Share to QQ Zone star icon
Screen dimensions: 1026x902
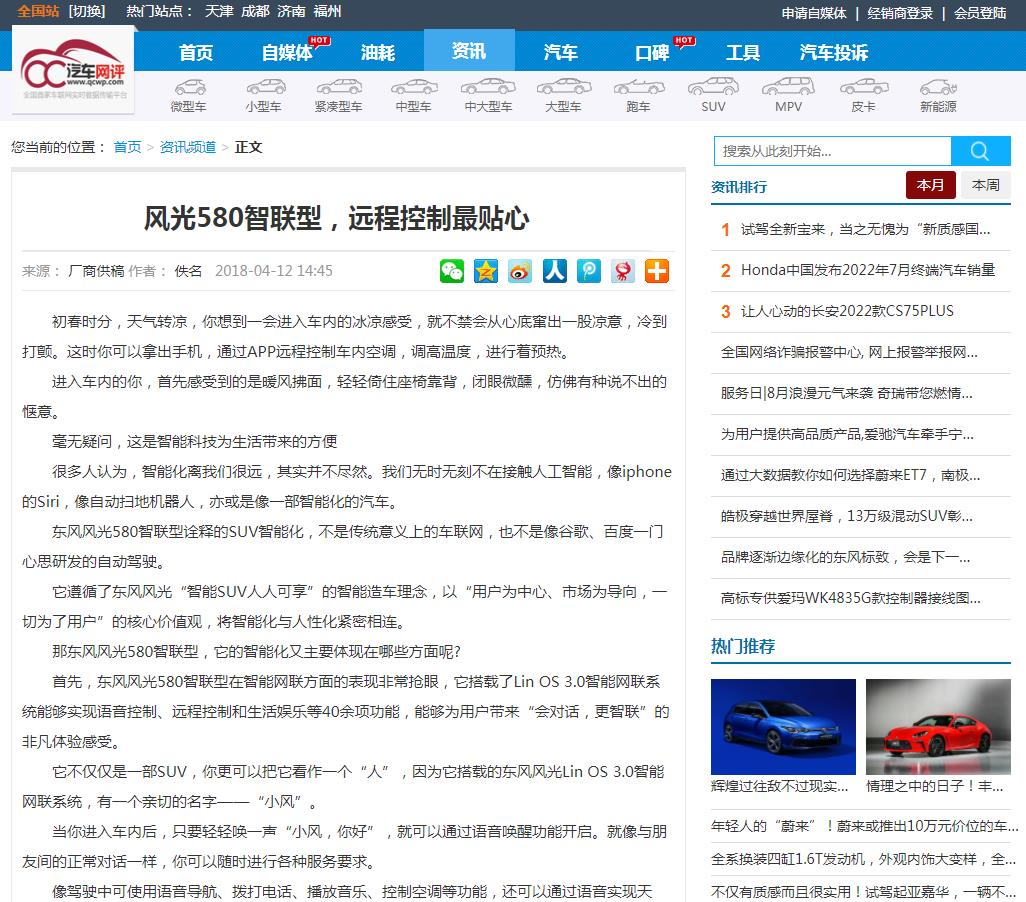[486, 270]
